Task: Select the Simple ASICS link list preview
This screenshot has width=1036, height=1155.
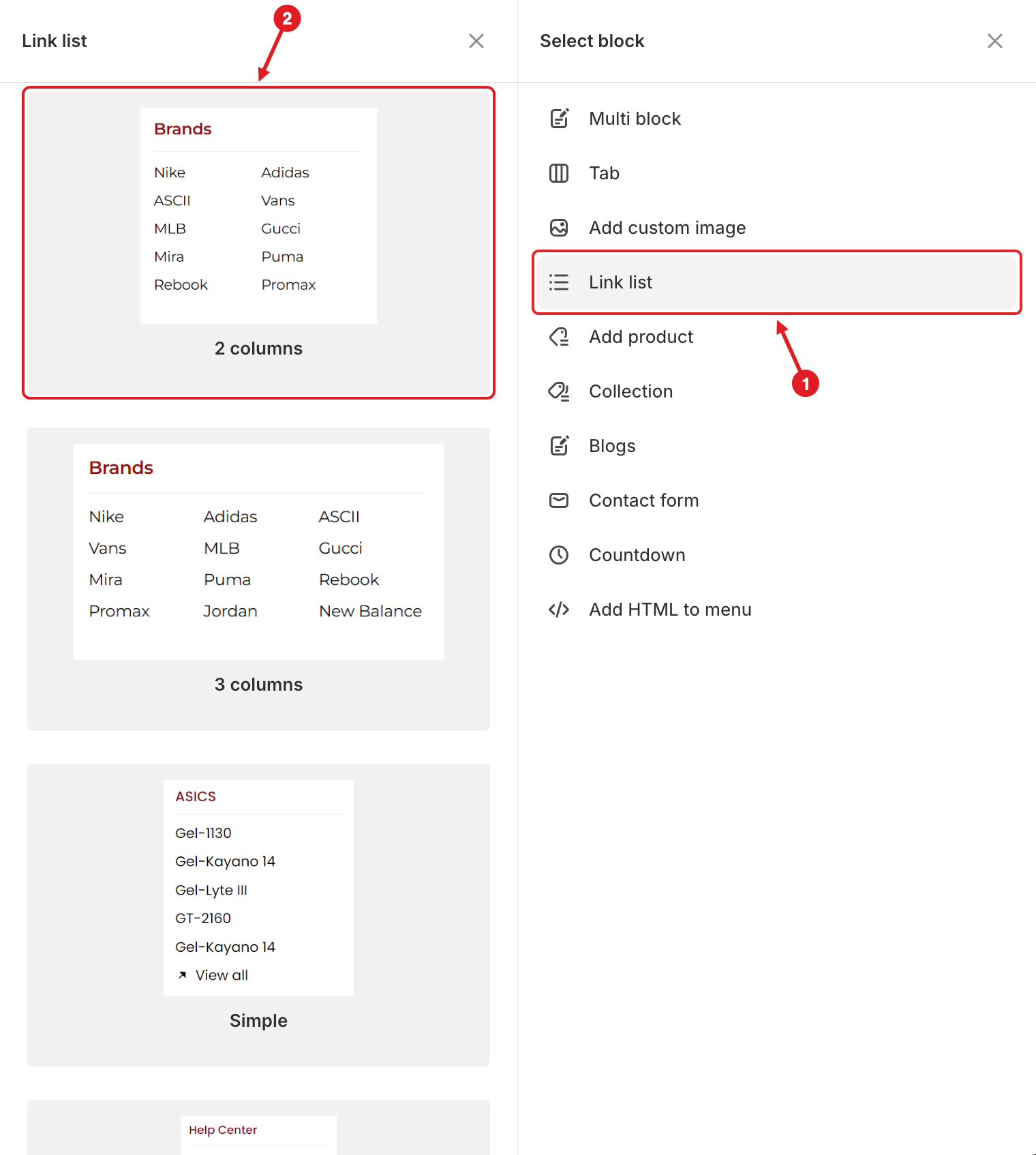Action: 258,915
